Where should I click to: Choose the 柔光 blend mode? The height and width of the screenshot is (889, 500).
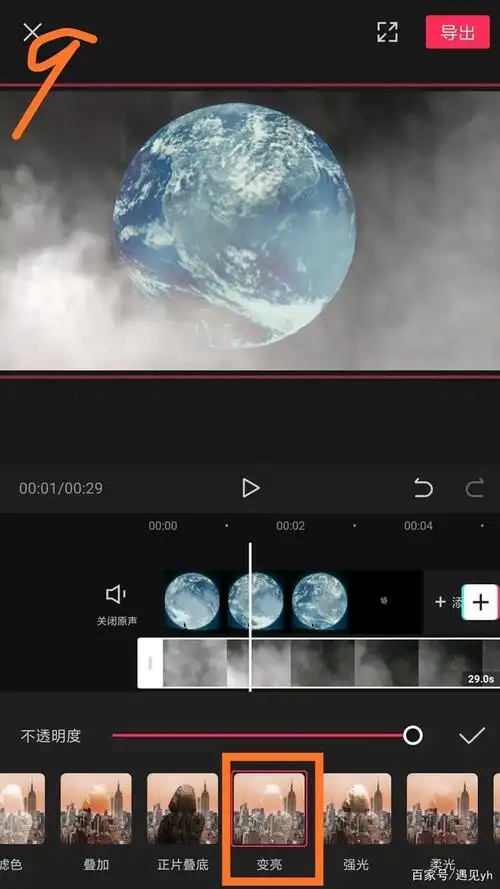tap(442, 821)
